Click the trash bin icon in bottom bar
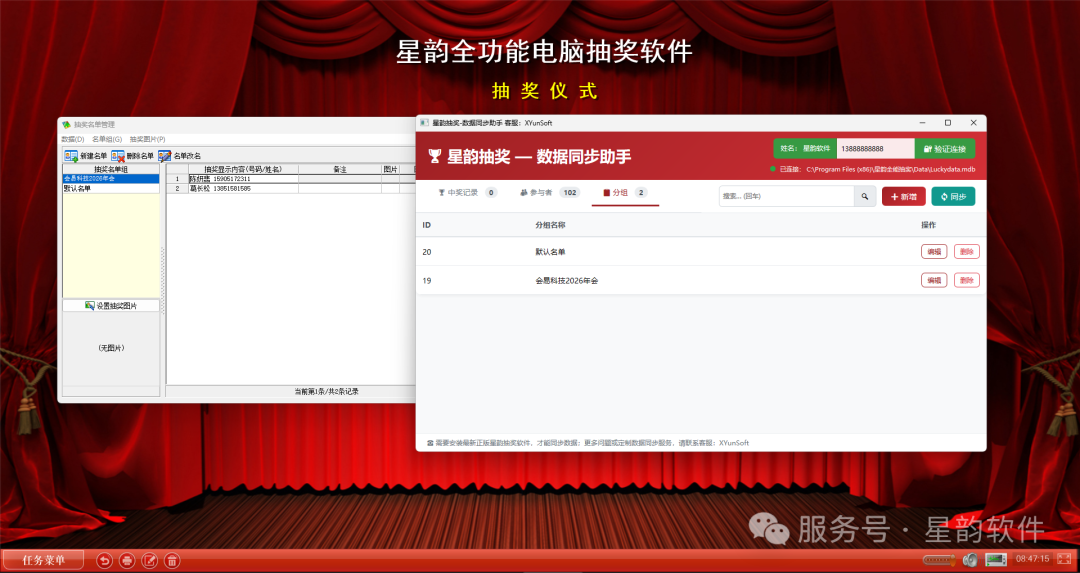 [172, 561]
